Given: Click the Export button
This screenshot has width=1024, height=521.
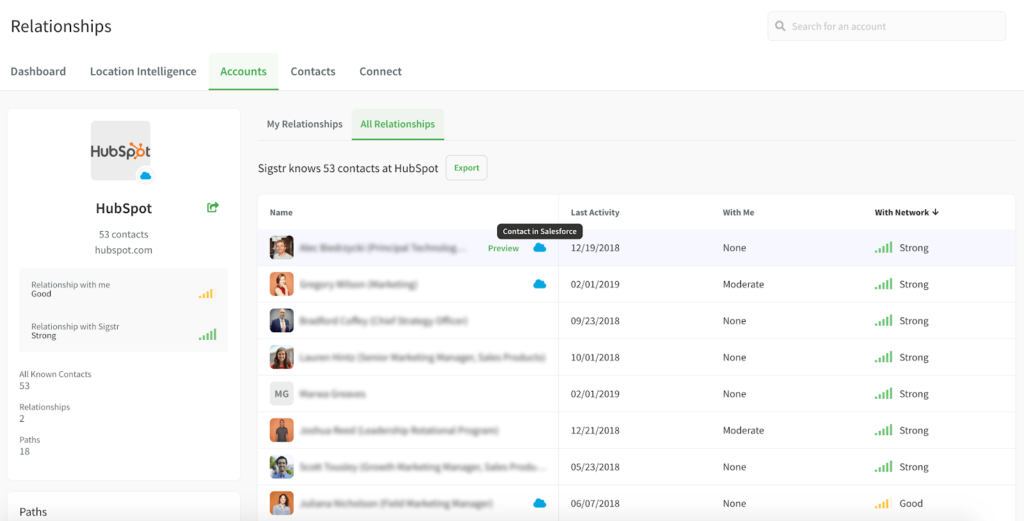Looking at the screenshot, I should 466,168.
